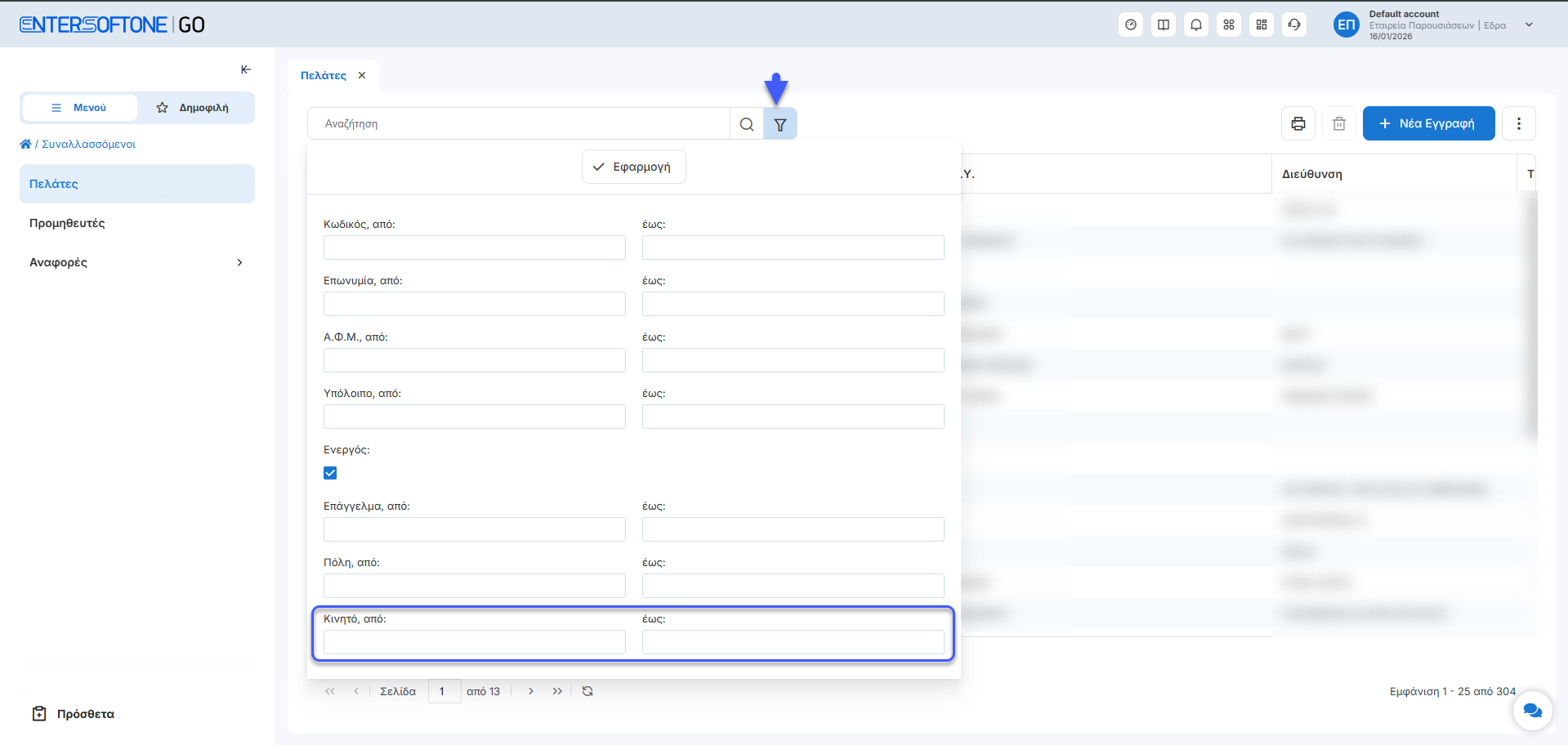Screen dimensions: 1568x745
Task: Open the book manual icon
Action: [1164, 25]
